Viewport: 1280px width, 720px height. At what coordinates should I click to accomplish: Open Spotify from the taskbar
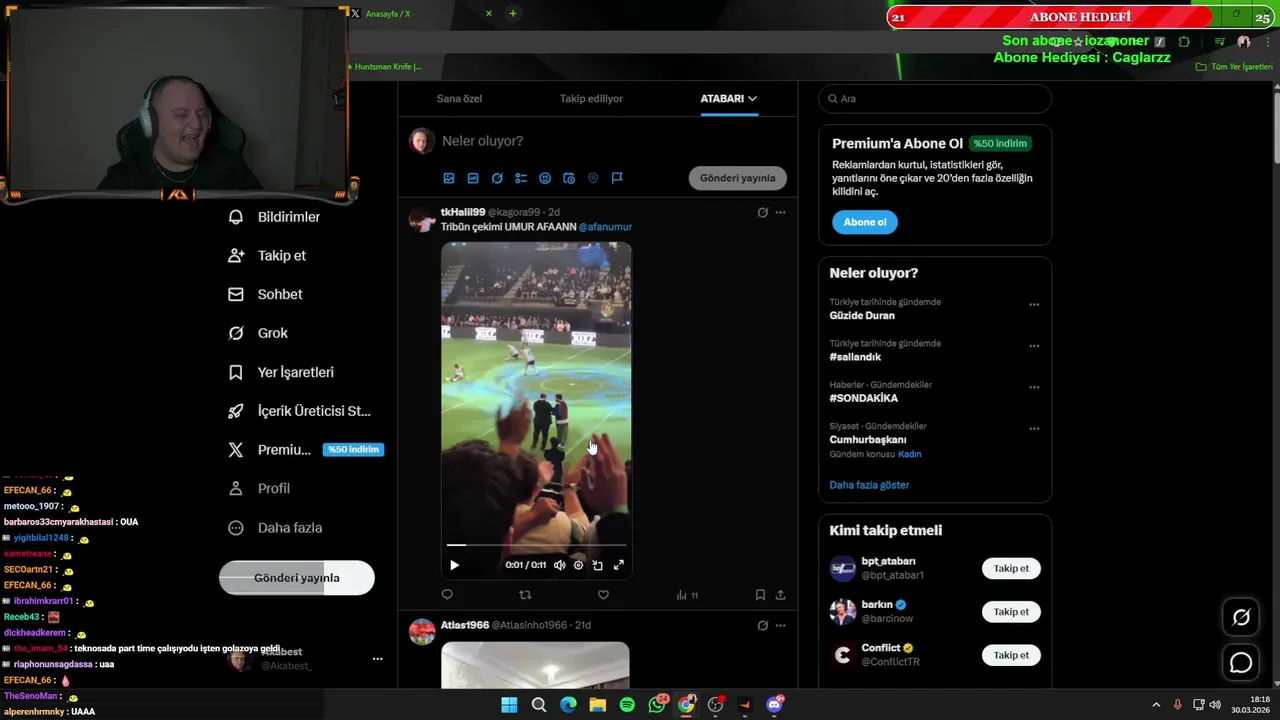coord(627,705)
